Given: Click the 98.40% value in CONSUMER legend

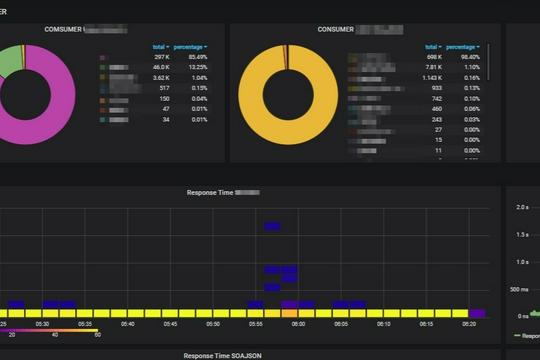Looking at the screenshot, I should click(470, 57).
